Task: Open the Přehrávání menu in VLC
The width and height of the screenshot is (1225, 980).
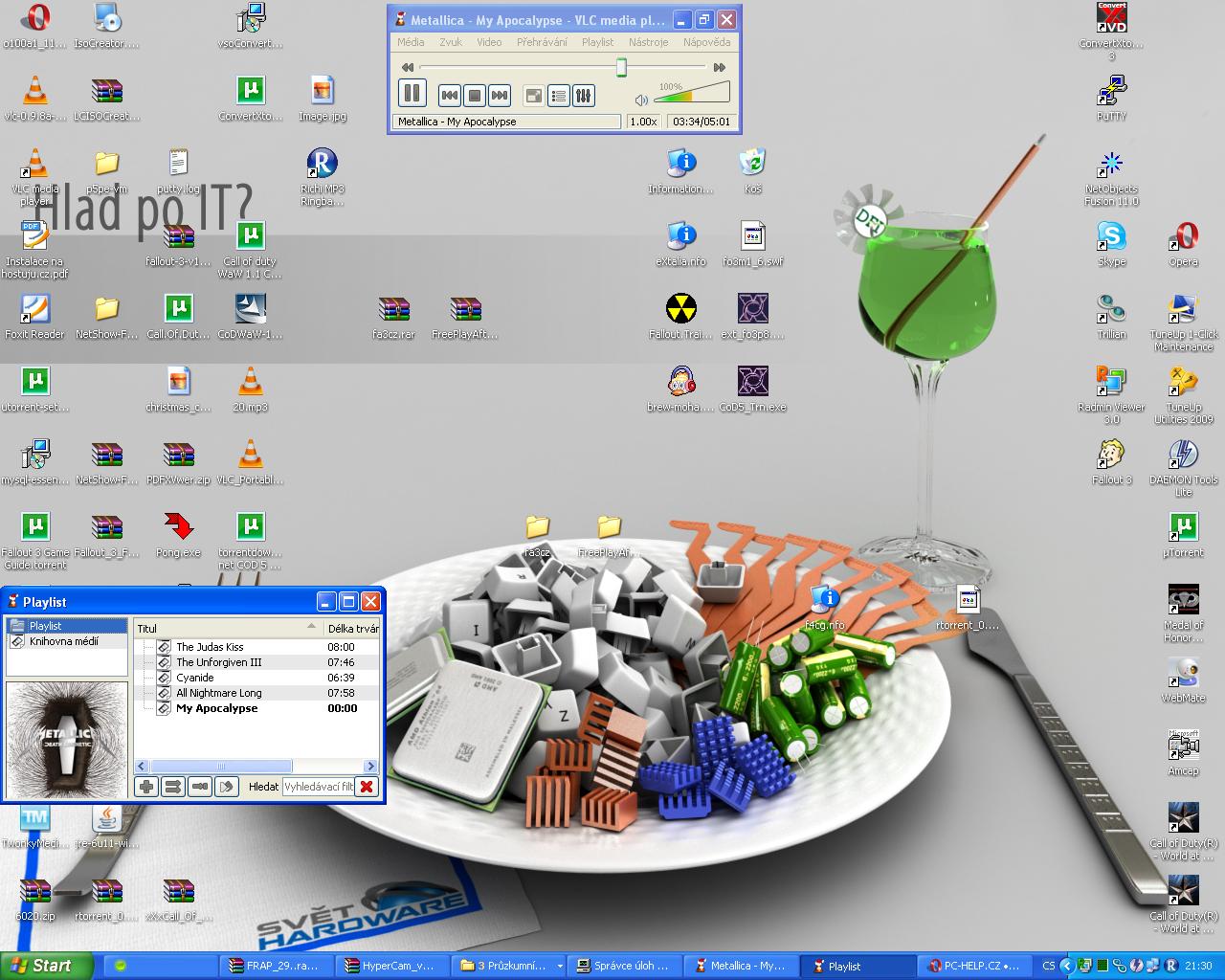Action: pyautogui.click(x=542, y=42)
